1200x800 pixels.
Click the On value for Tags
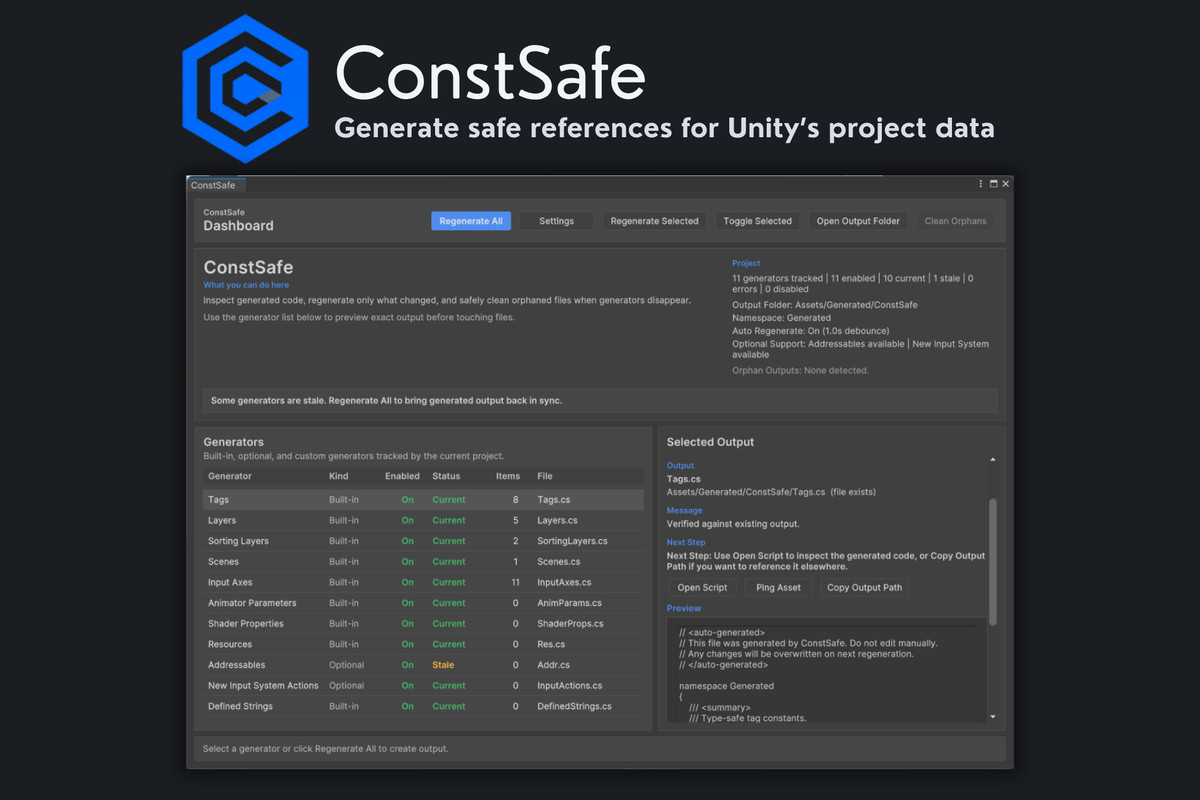(408, 499)
